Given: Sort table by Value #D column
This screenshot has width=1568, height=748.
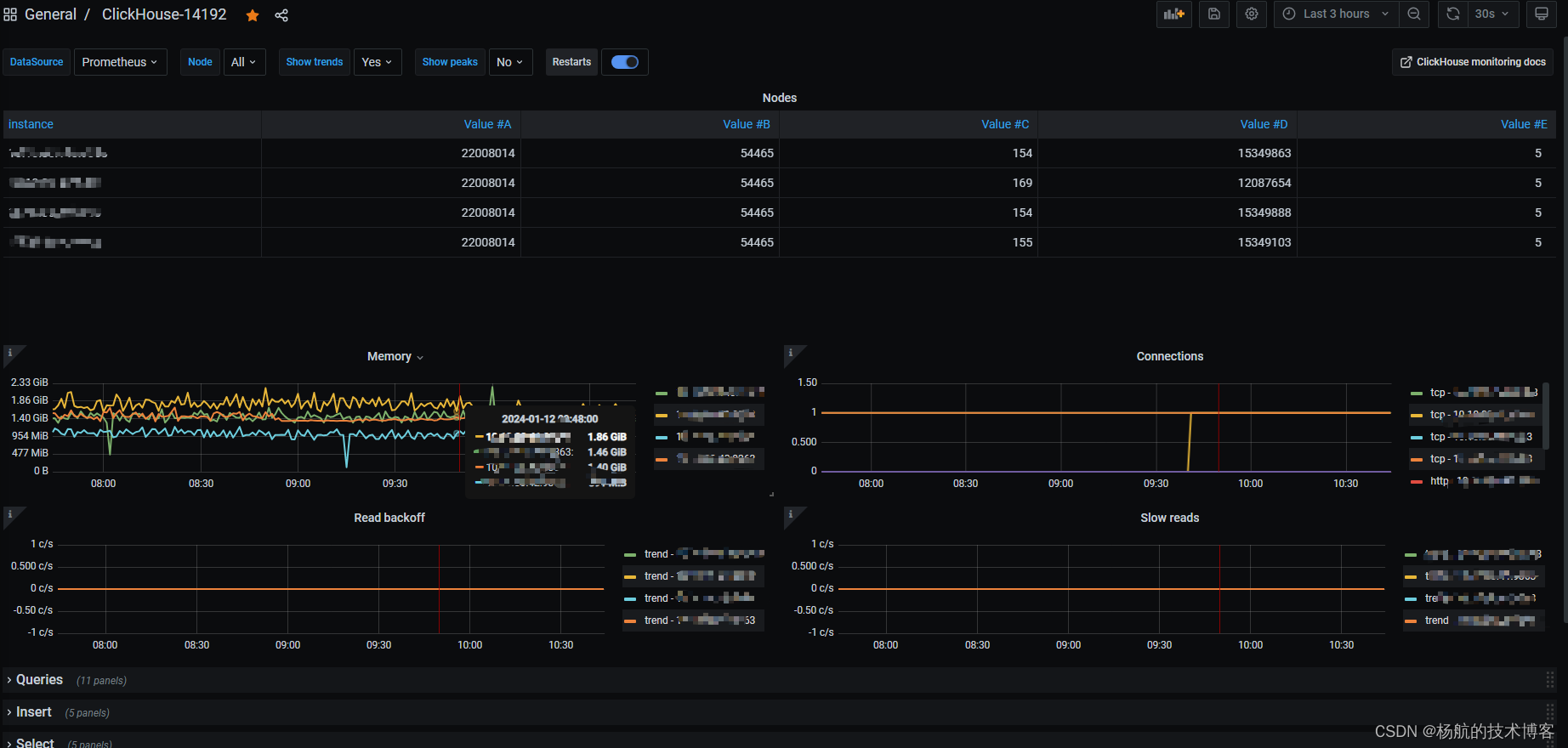Looking at the screenshot, I should pos(1264,124).
